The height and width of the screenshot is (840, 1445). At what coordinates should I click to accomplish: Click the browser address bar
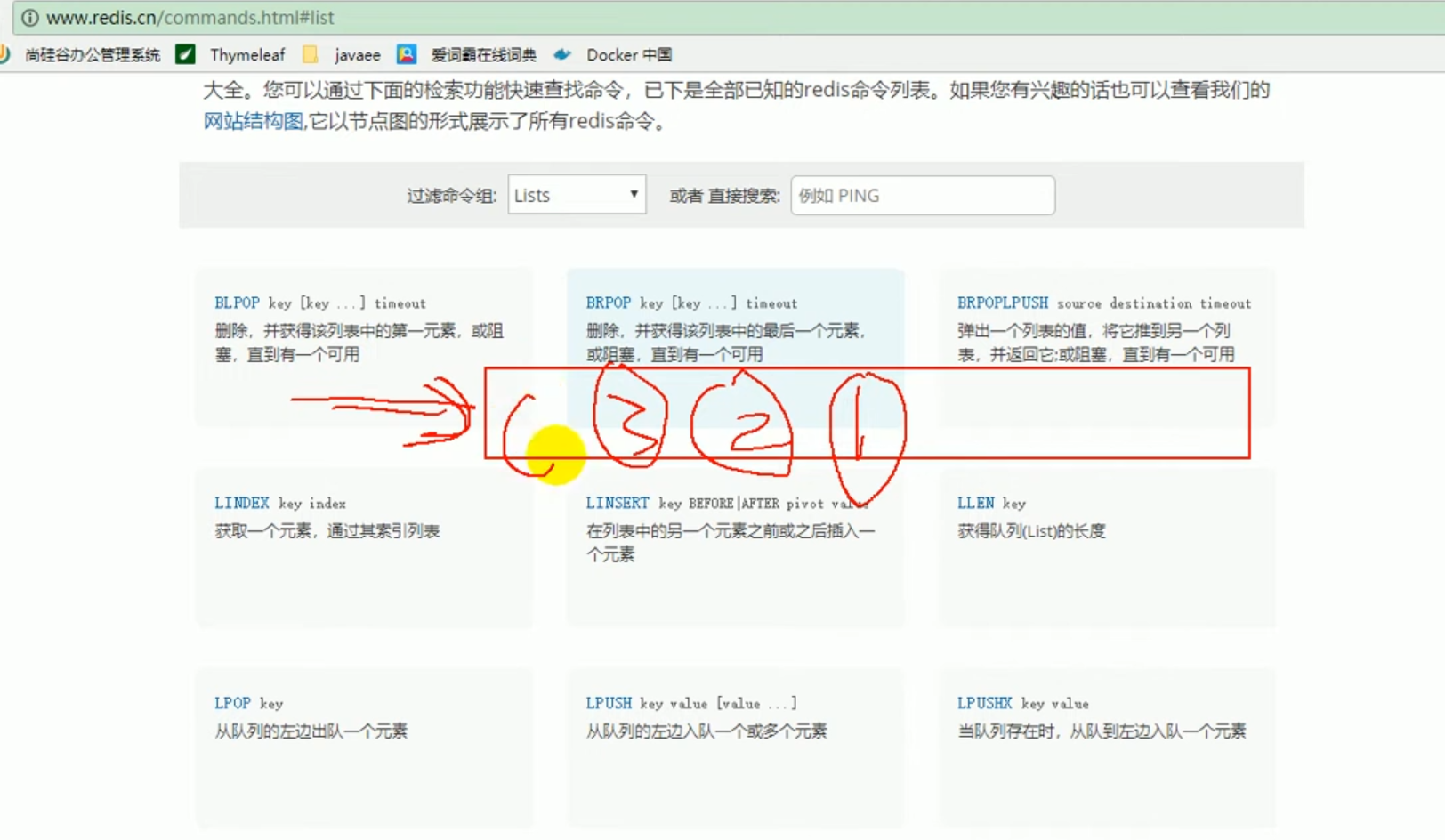pos(623,17)
